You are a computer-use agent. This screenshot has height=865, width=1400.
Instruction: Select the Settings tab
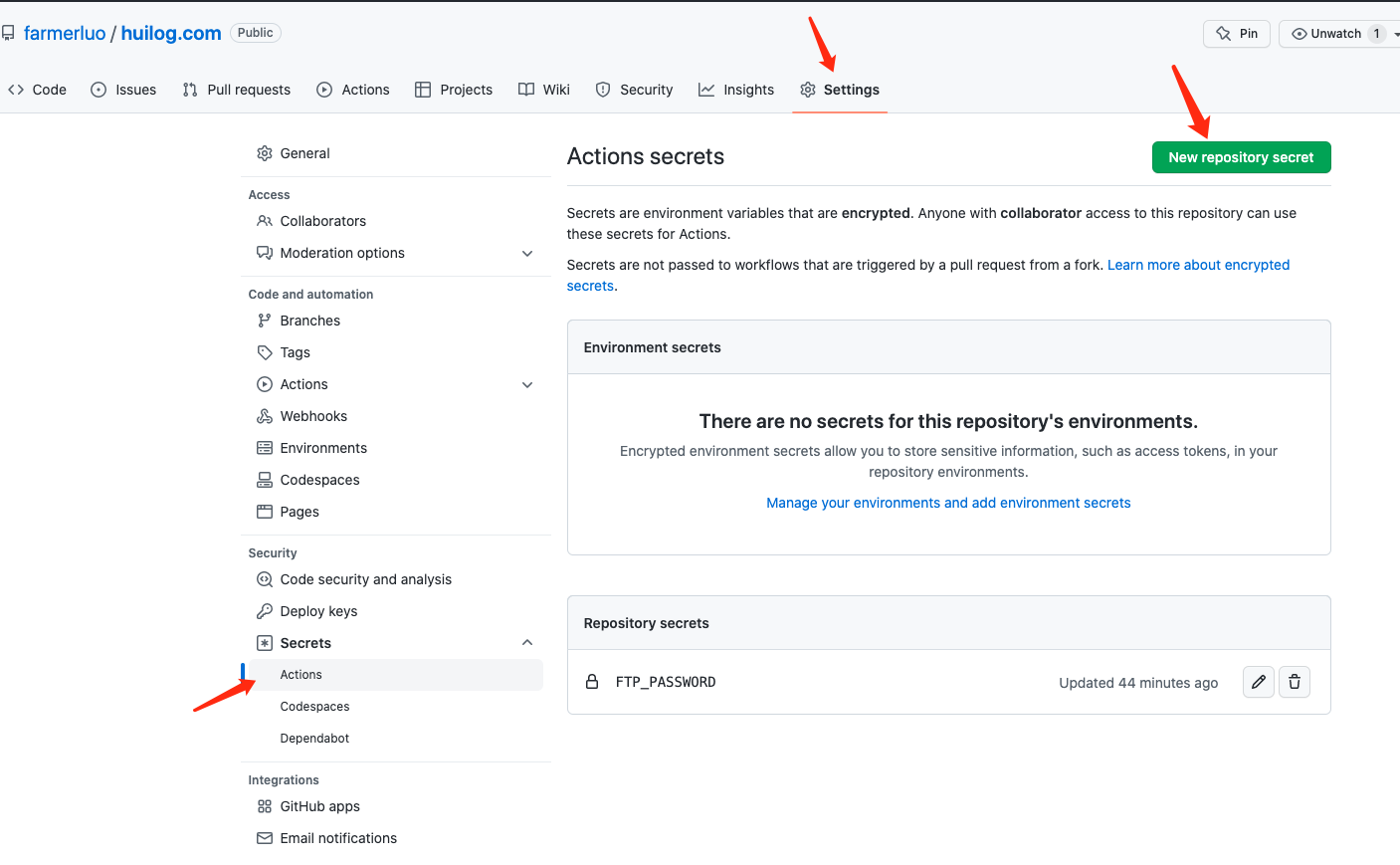(840, 90)
